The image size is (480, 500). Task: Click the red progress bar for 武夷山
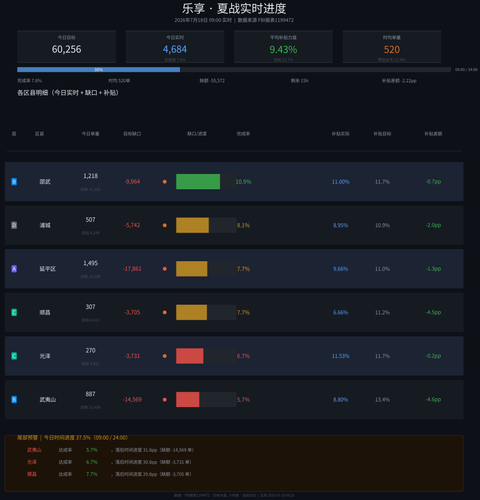coord(188,400)
